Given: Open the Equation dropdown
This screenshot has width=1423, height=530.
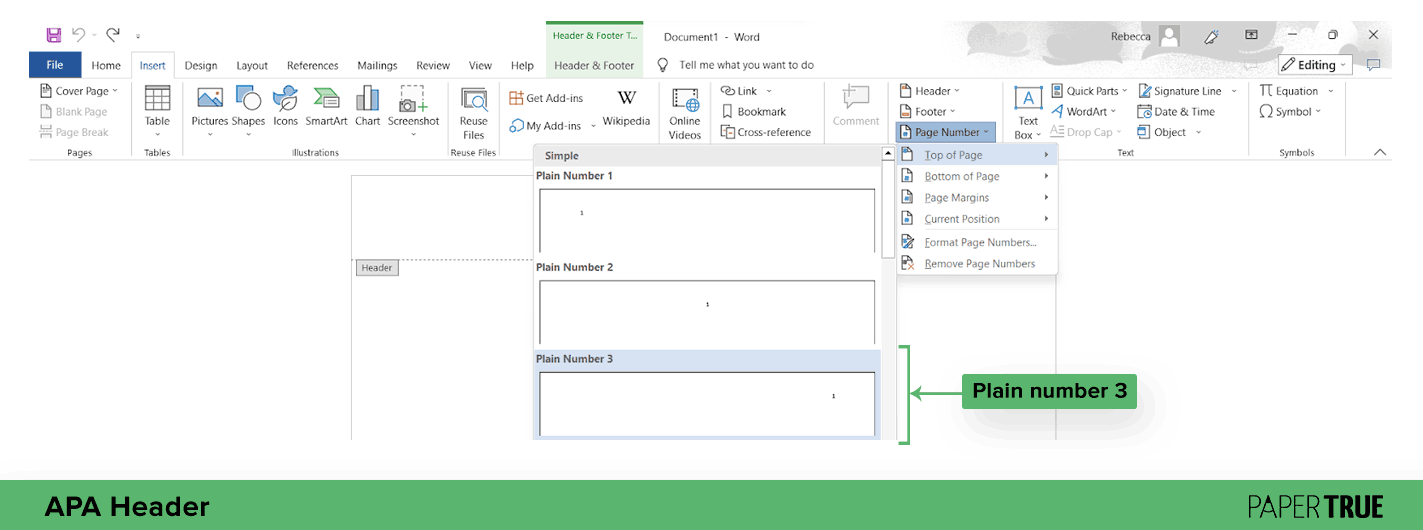Looking at the screenshot, I should coord(1331,91).
